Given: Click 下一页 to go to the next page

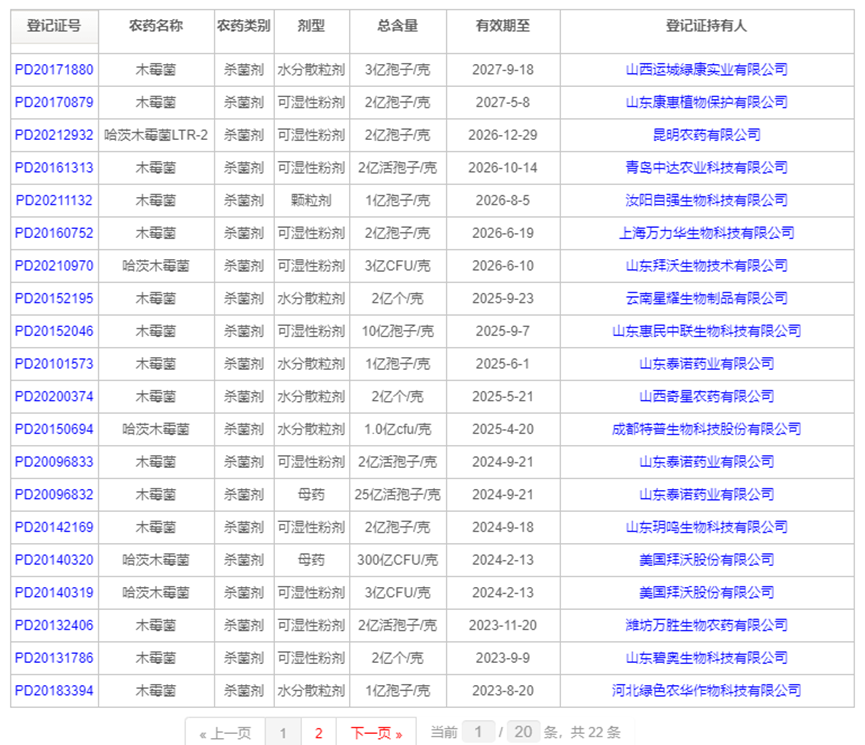Looking at the screenshot, I should coord(376,733).
